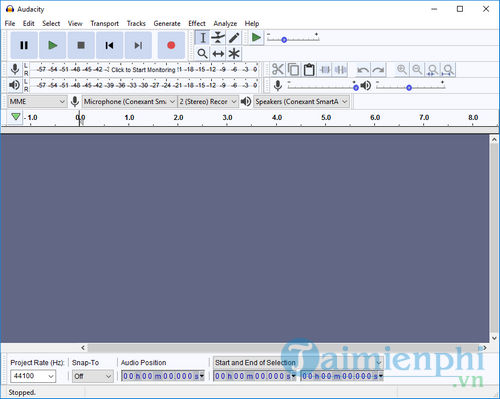Image resolution: width=500 pixels, height=399 pixels.
Task: Click the Stop transport button
Action: click(81, 45)
